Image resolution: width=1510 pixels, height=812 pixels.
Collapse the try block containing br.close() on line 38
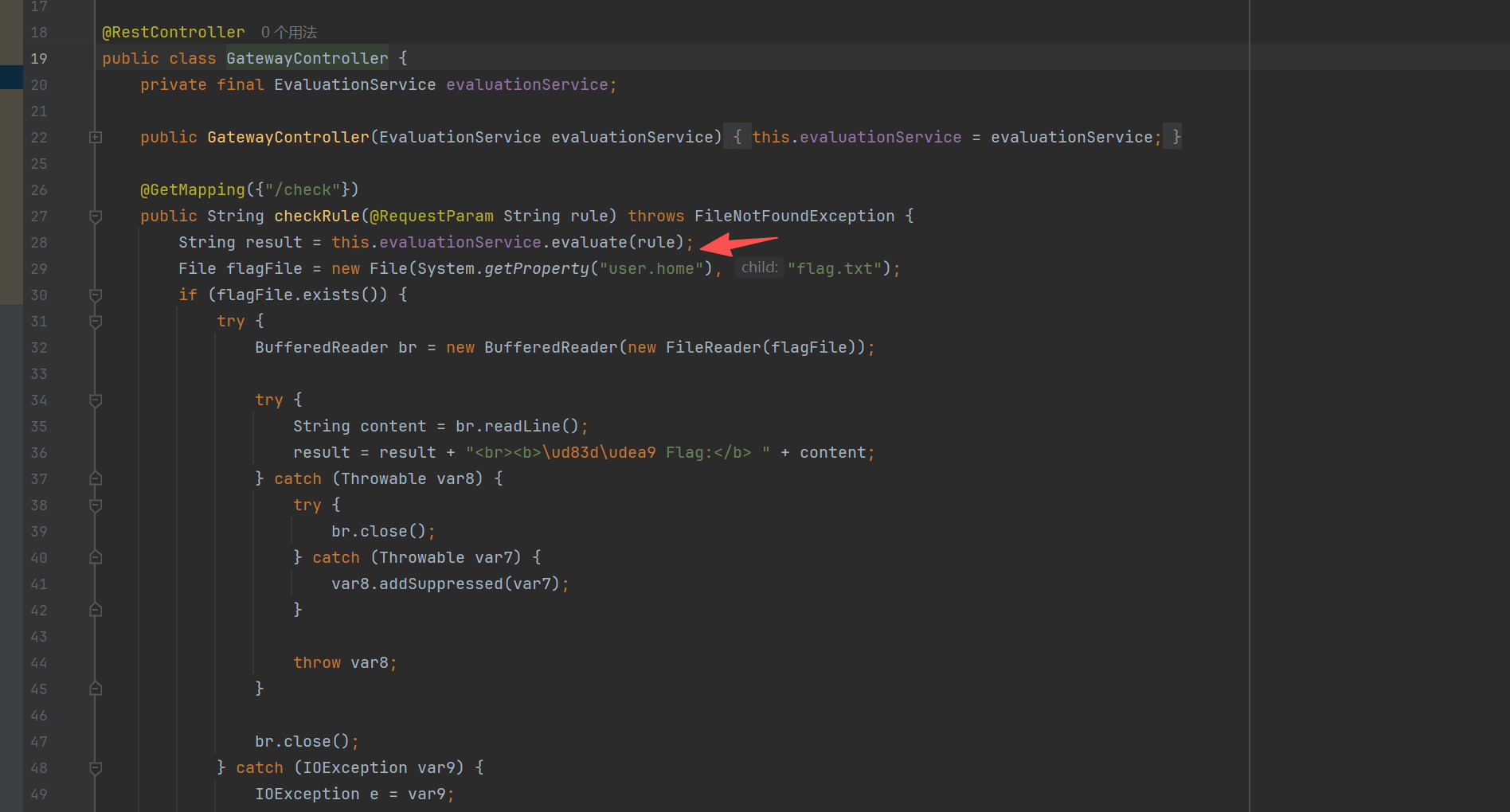[96, 506]
